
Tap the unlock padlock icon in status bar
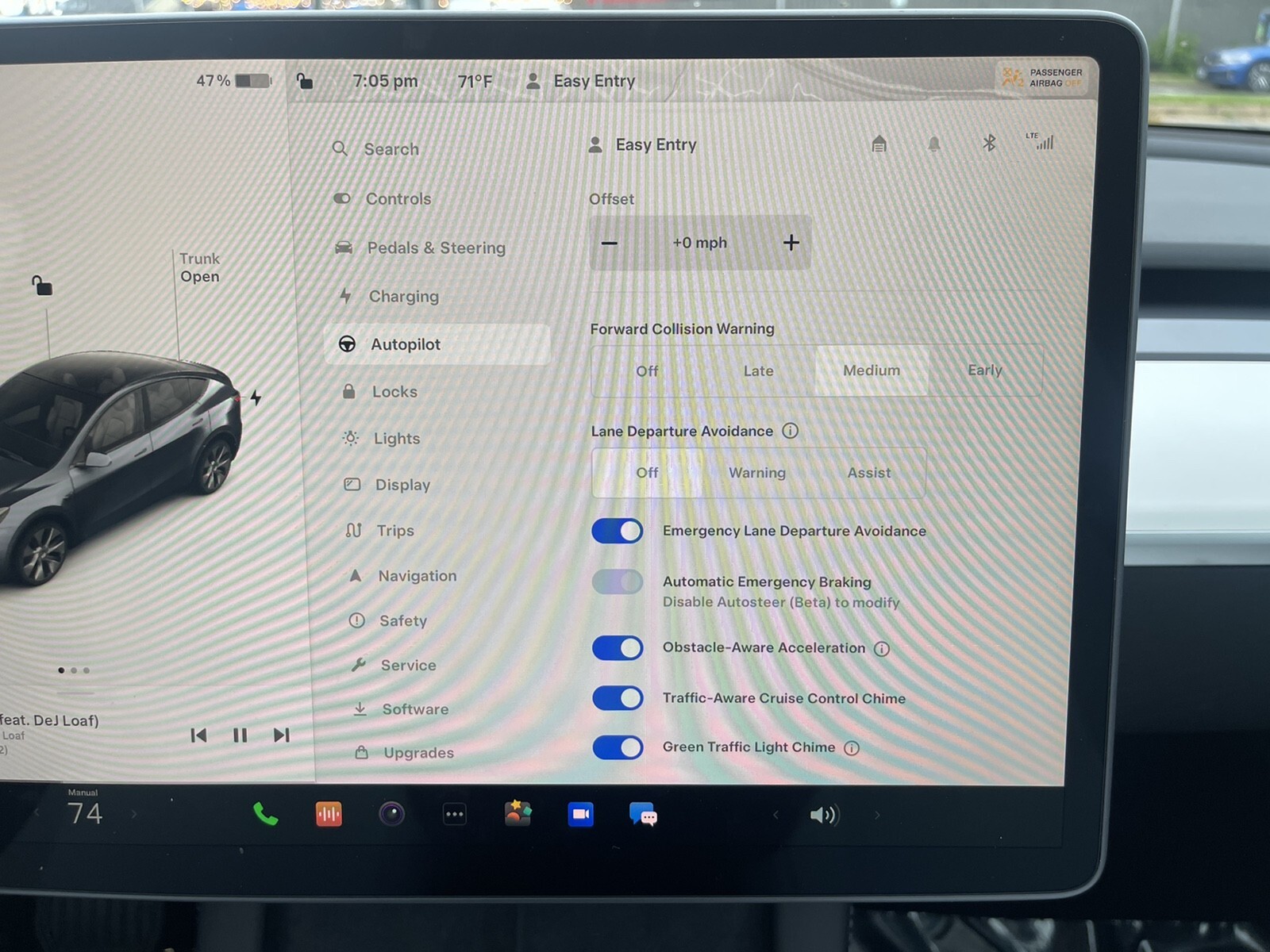pos(304,81)
